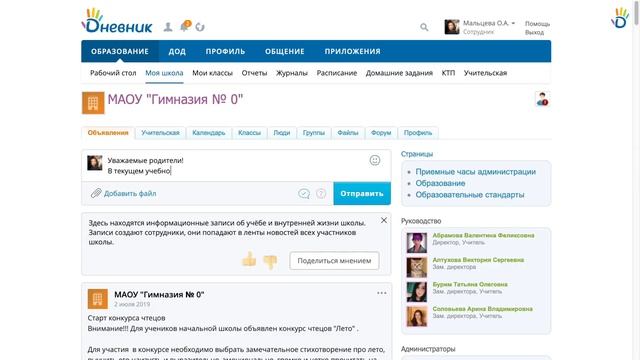640x360 pixels.
Task: Open МАОУ "Гимназия № 0" post author link
Action: click(x=159, y=295)
